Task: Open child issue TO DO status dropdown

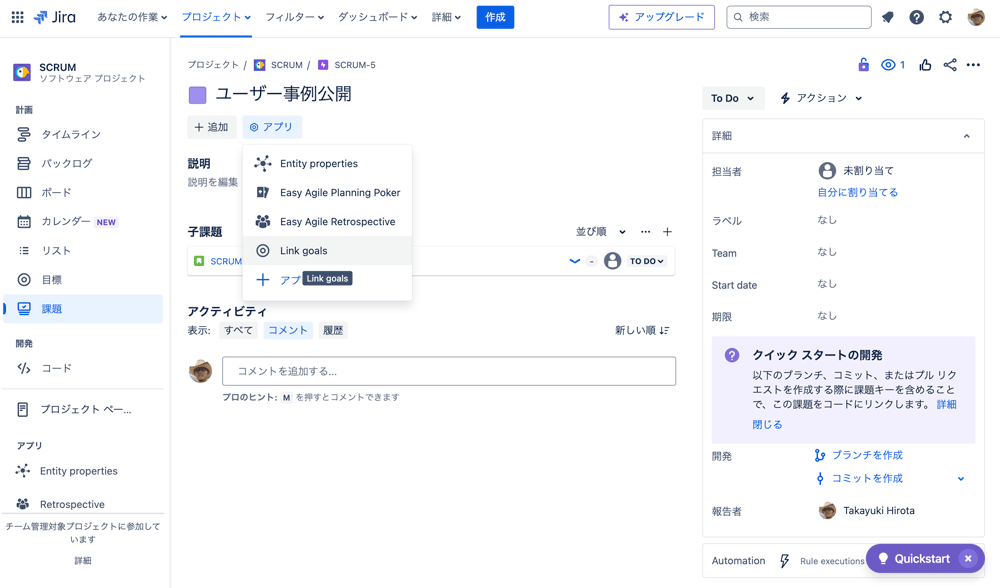Action: tap(647, 261)
